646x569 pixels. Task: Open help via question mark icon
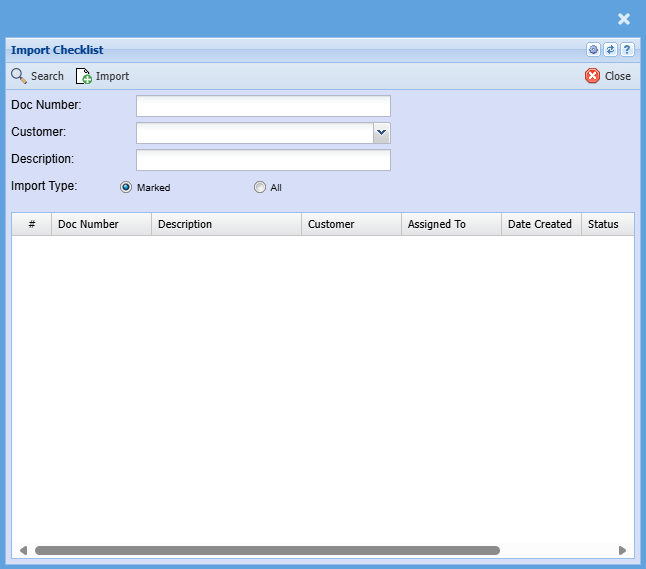point(626,50)
